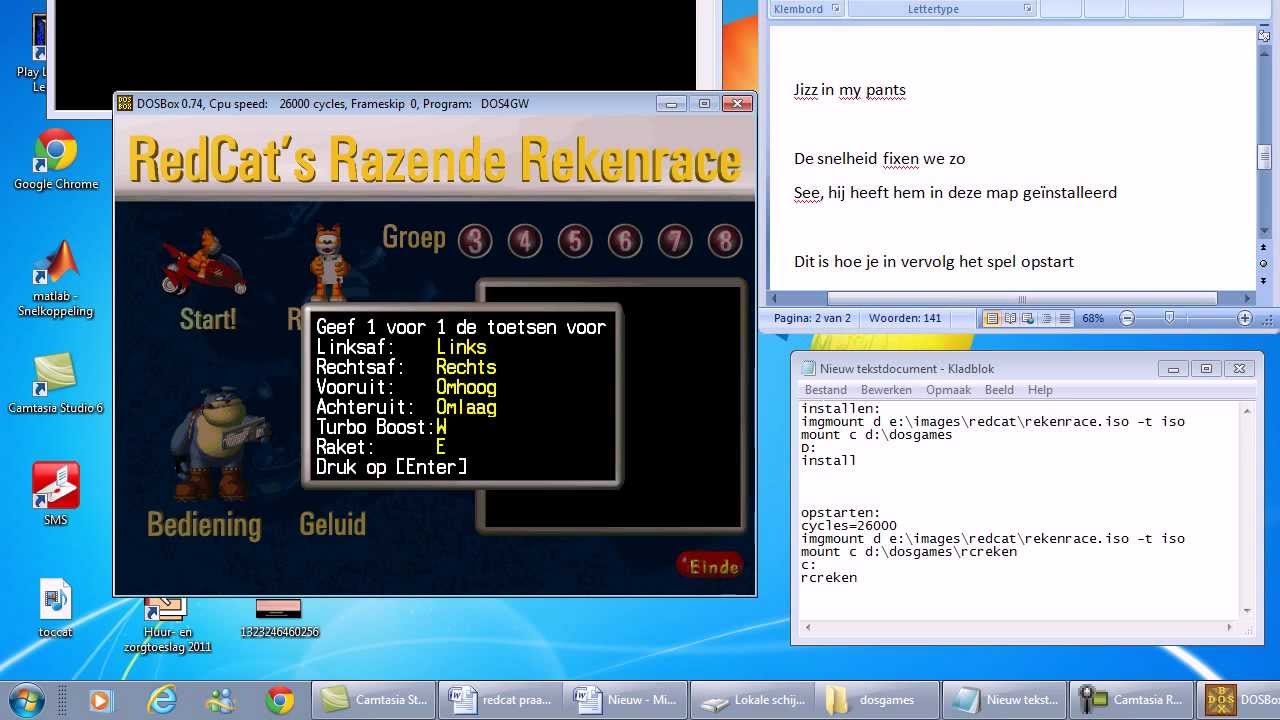
Task: Select Groep 3 in the game
Action: pos(475,241)
